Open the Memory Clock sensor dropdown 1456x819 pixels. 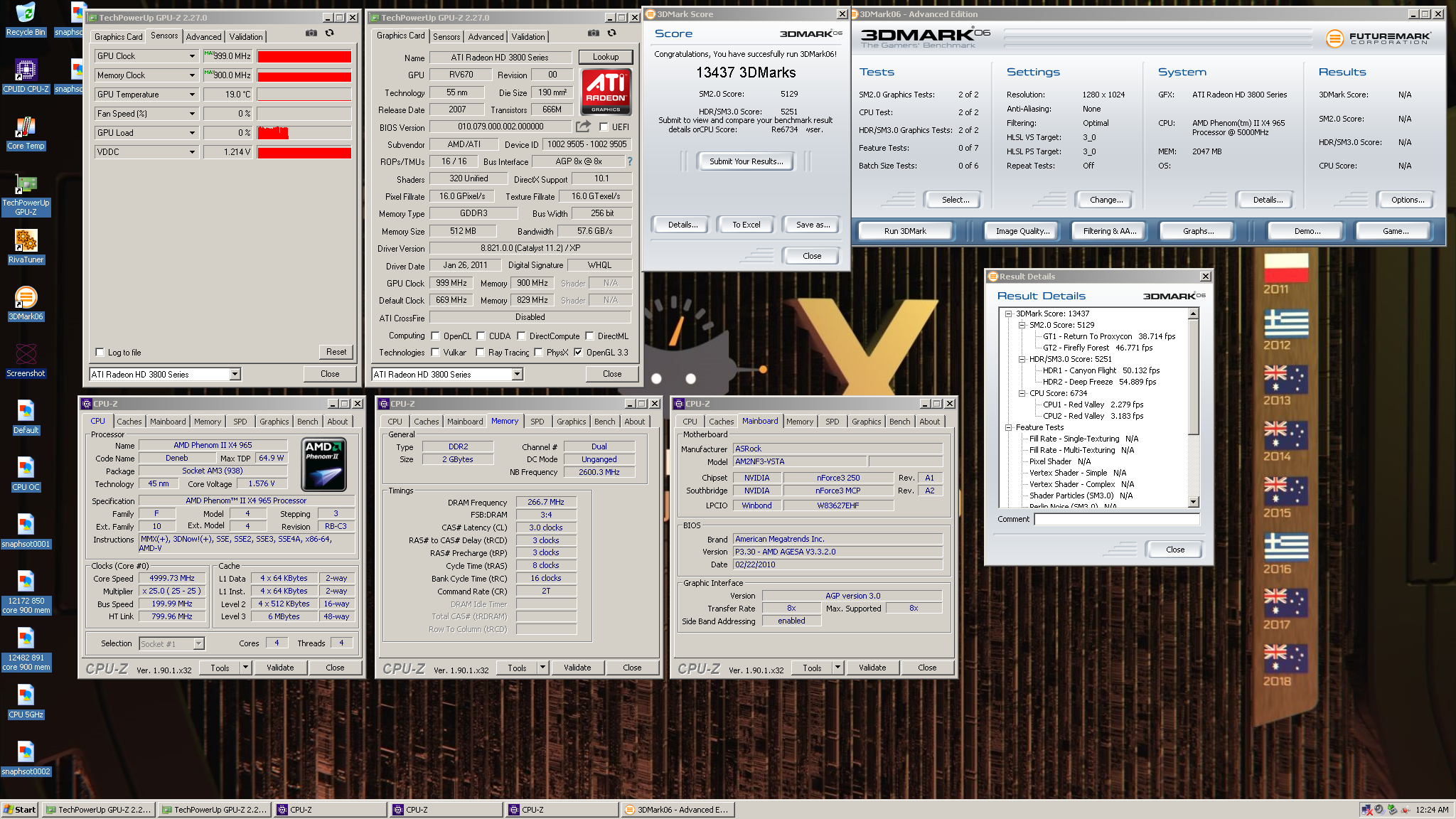(192, 75)
